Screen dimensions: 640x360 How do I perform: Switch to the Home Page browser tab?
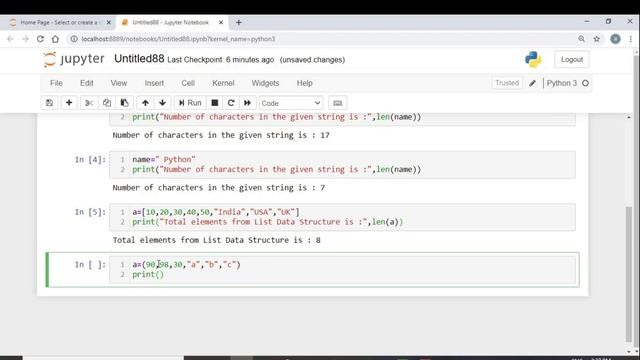(x=59, y=22)
